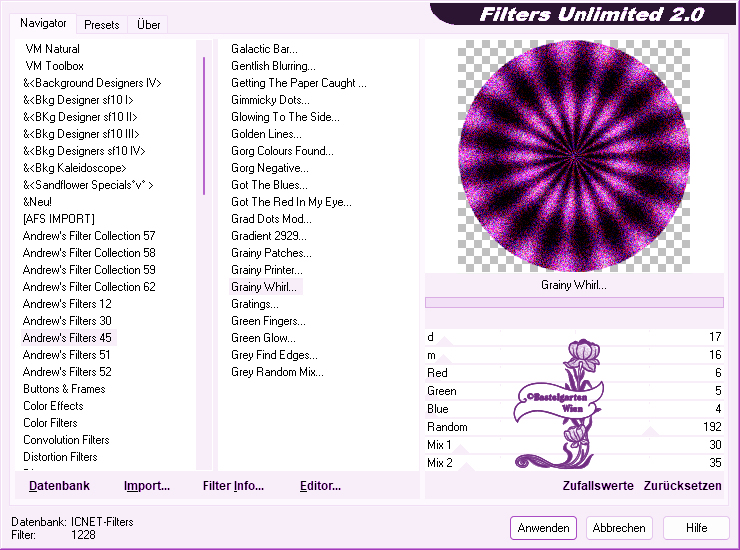
Task: Open the Über tab
Action: pyautogui.click(x=148, y=25)
